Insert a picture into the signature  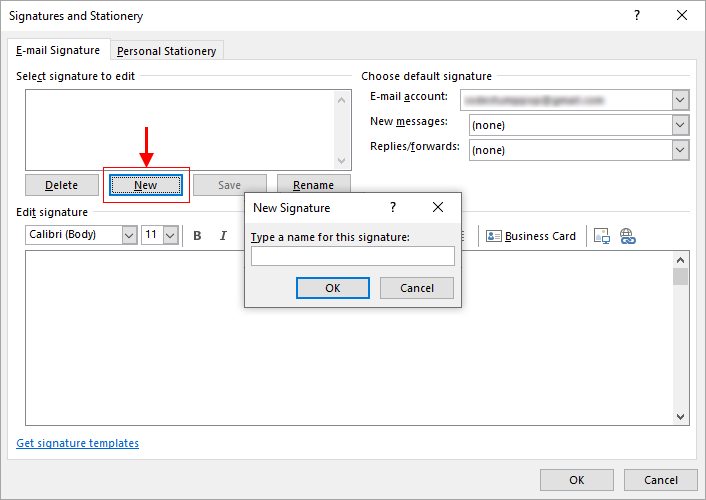pyautogui.click(x=602, y=236)
